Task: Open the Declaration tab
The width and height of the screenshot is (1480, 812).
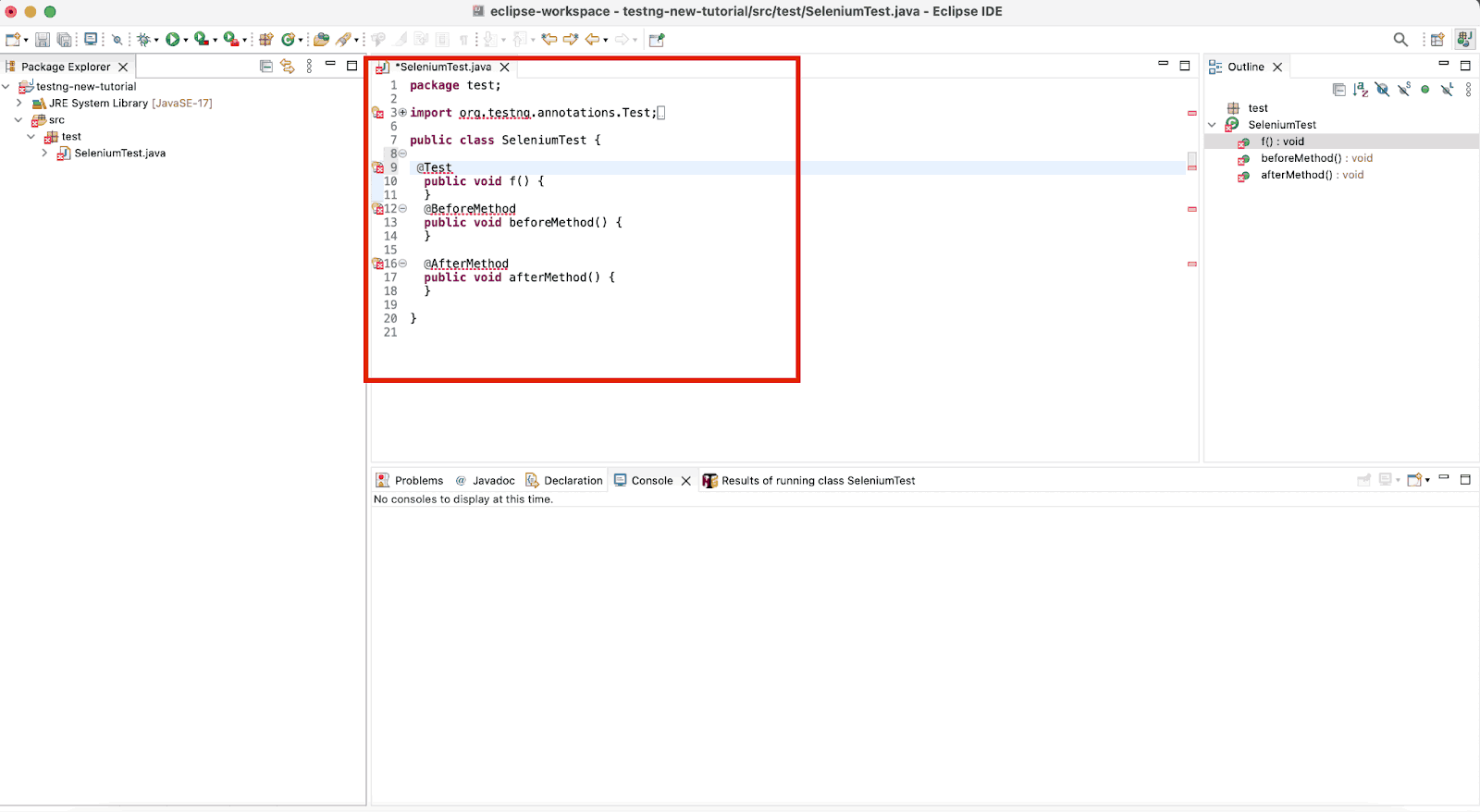Action: (564, 481)
